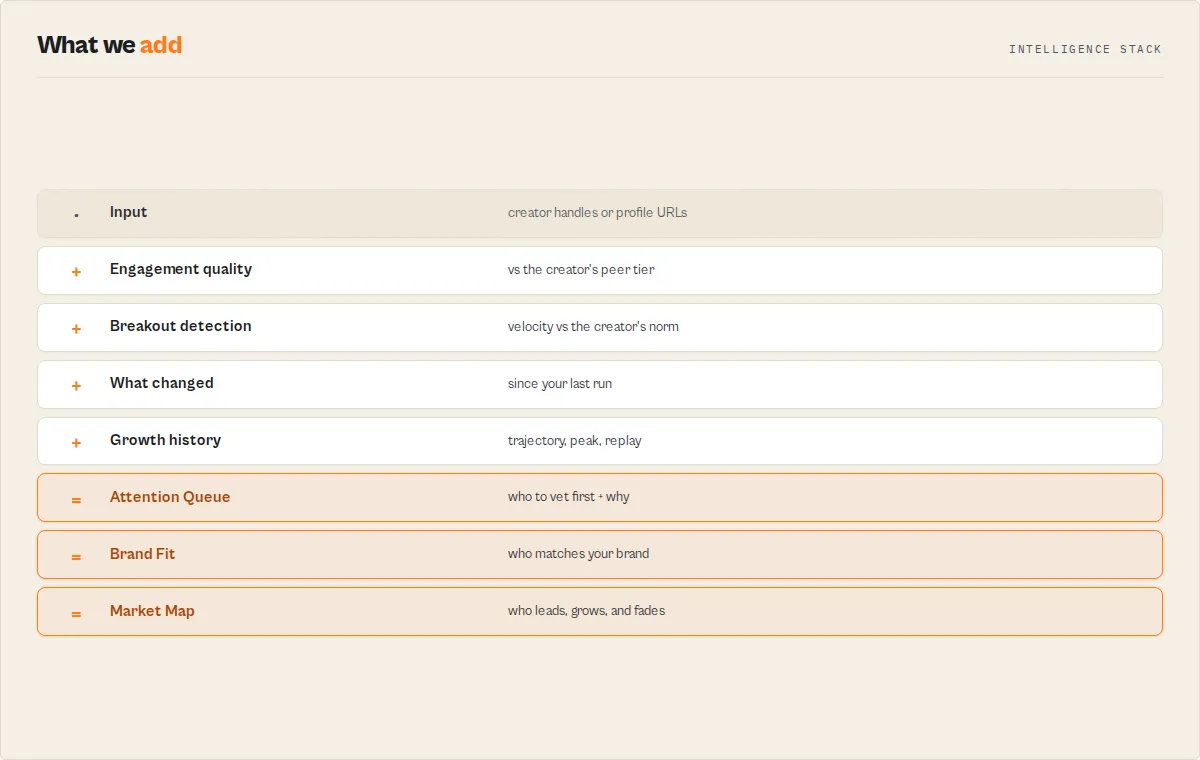The image size is (1200, 760).
Task: Click the equals icon beside Brand Fit
Action: (76, 557)
